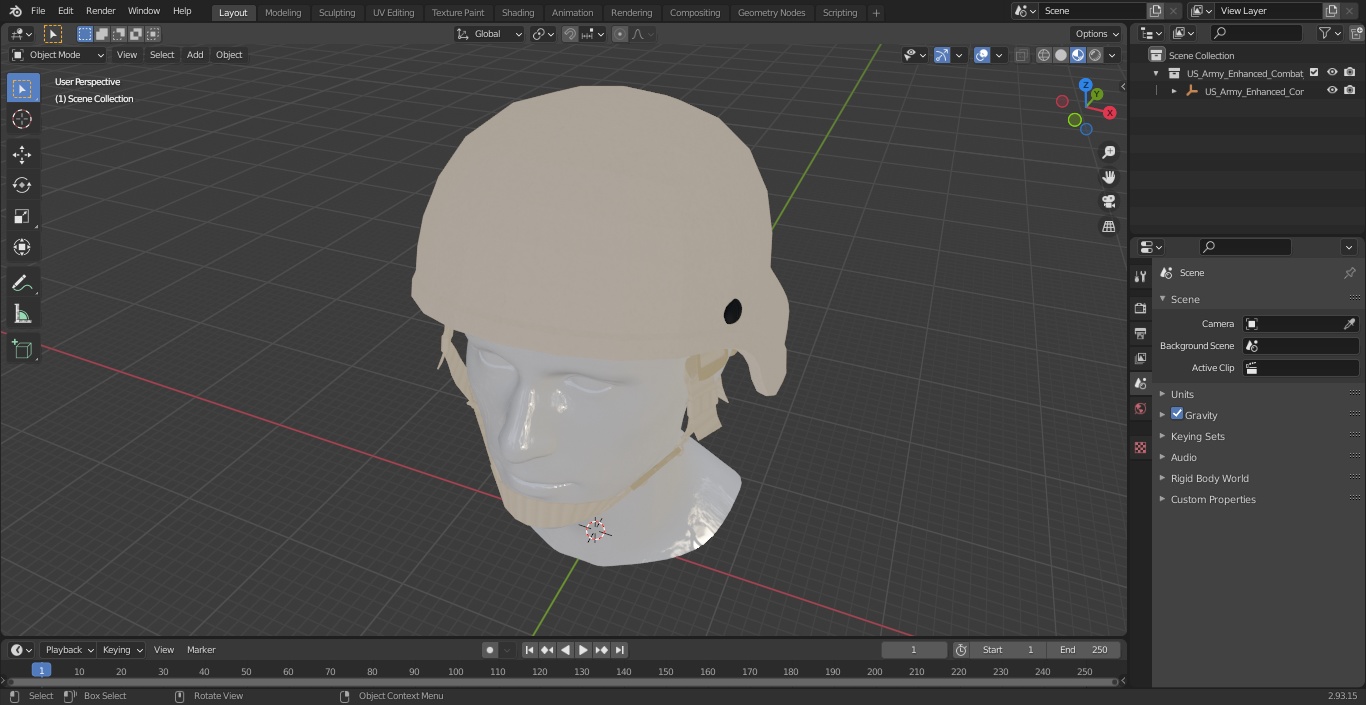Toggle the Gravity checkbox
The width and height of the screenshot is (1366, 705).
pos(1177,414)
